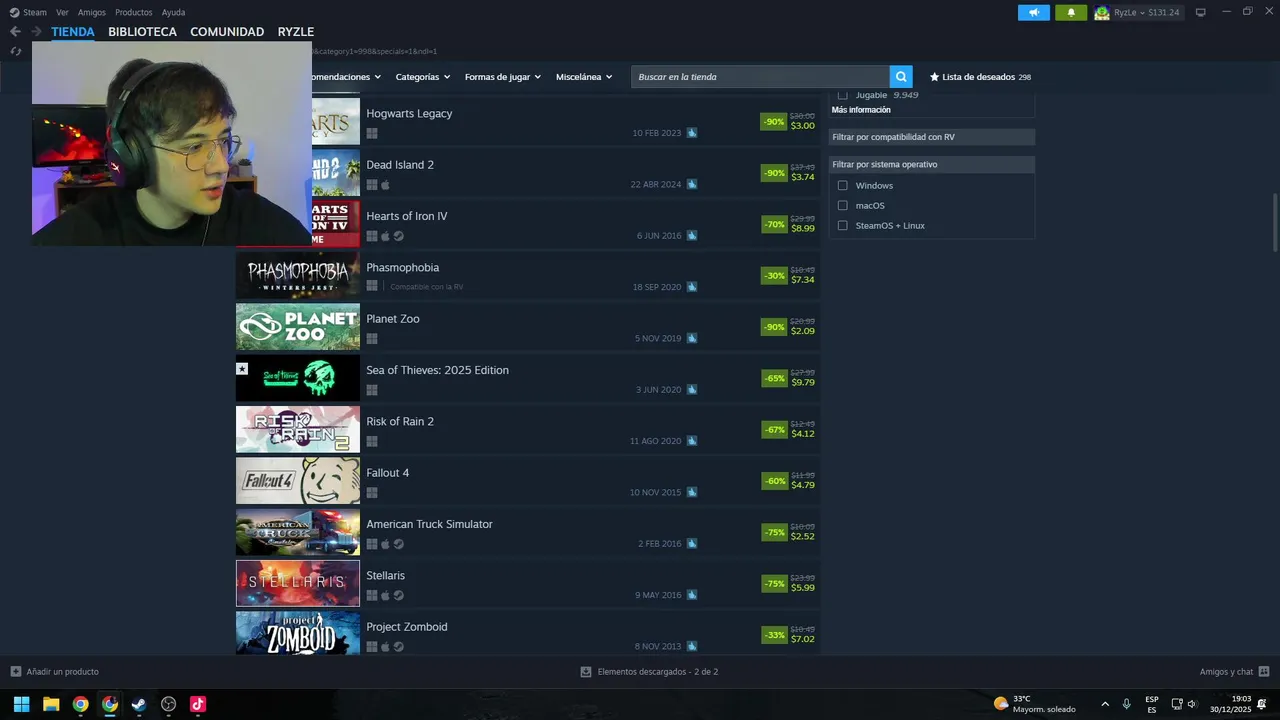This screenshot has width=1280, height=720.
Task: Show hidden tray icons with the chevron
Action: [1104, 704]
